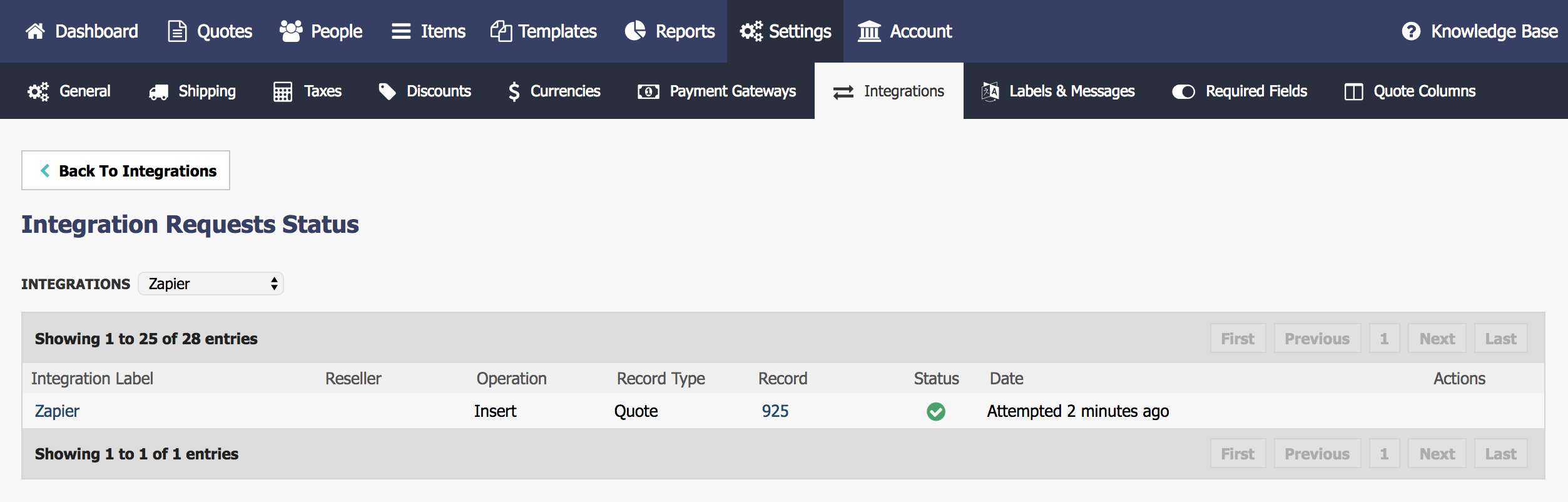Open the Zapier integration label link
Viewport: 1568px width, 502px height.
coord(57,411)
